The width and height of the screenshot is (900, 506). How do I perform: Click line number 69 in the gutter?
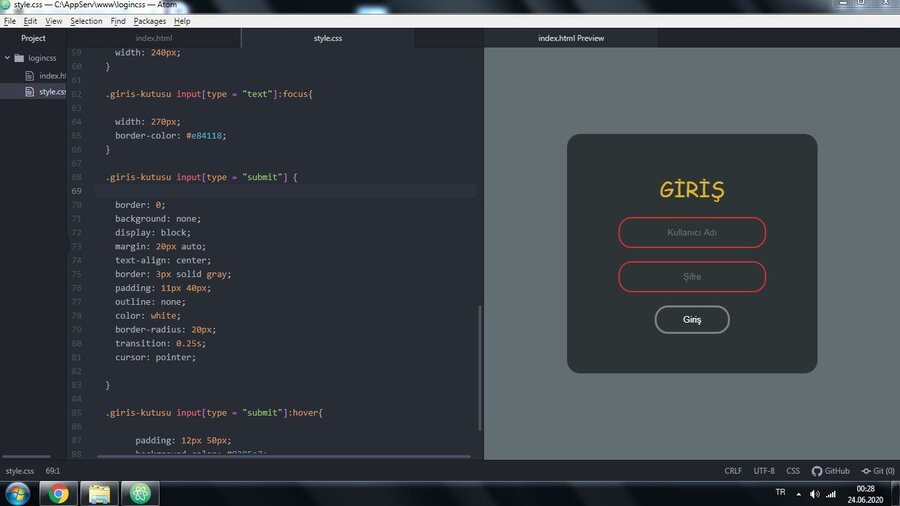(76, 191)
